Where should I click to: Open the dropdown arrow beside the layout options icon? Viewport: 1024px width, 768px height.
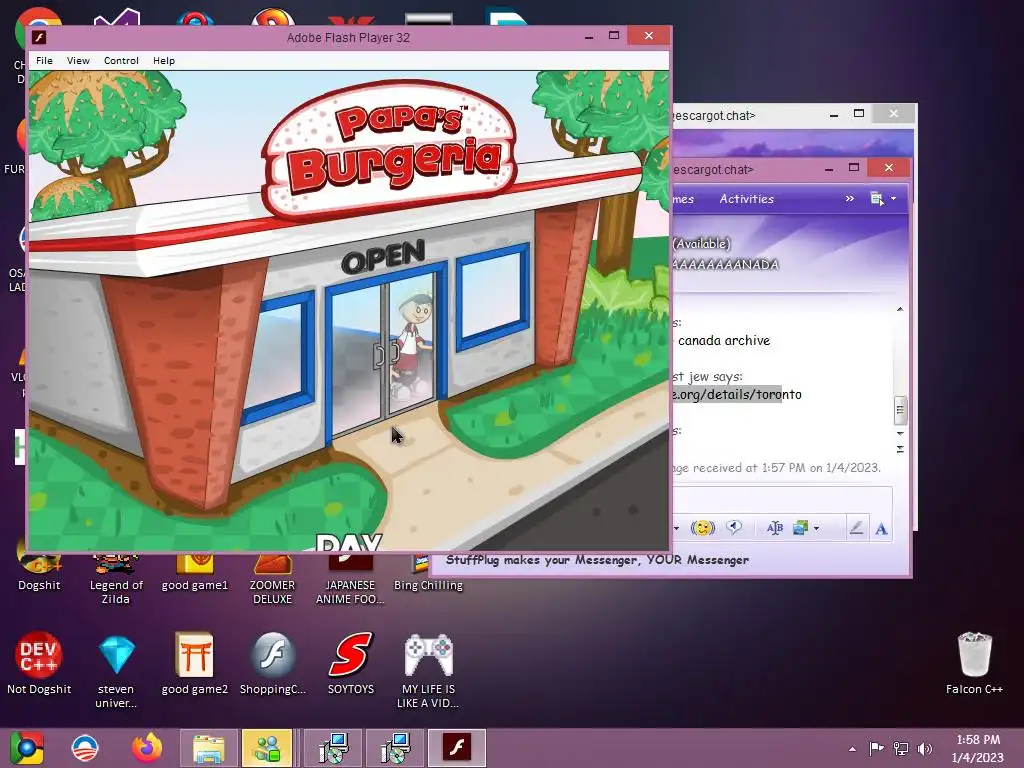893,199
